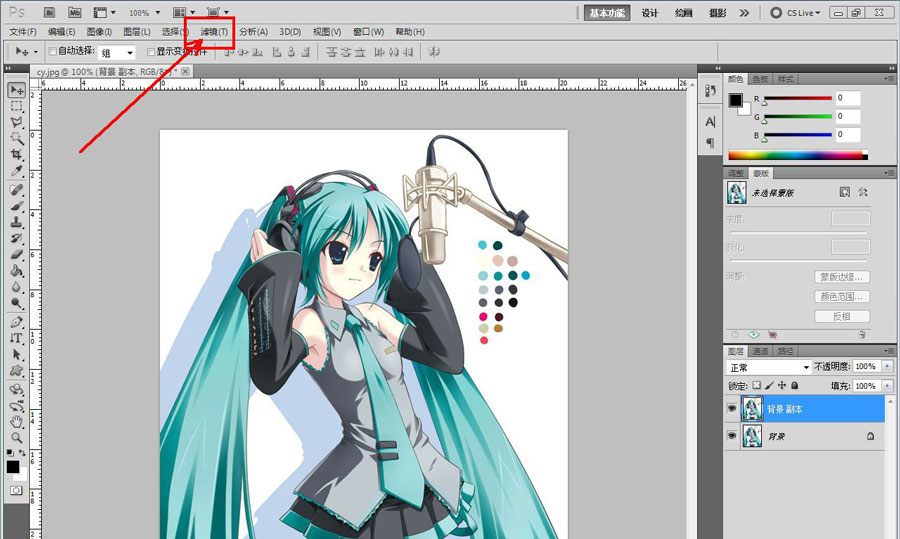Toggle Quick Mask mode icon
Viewport: 900px width, 539px height.
tap(16, 490)
